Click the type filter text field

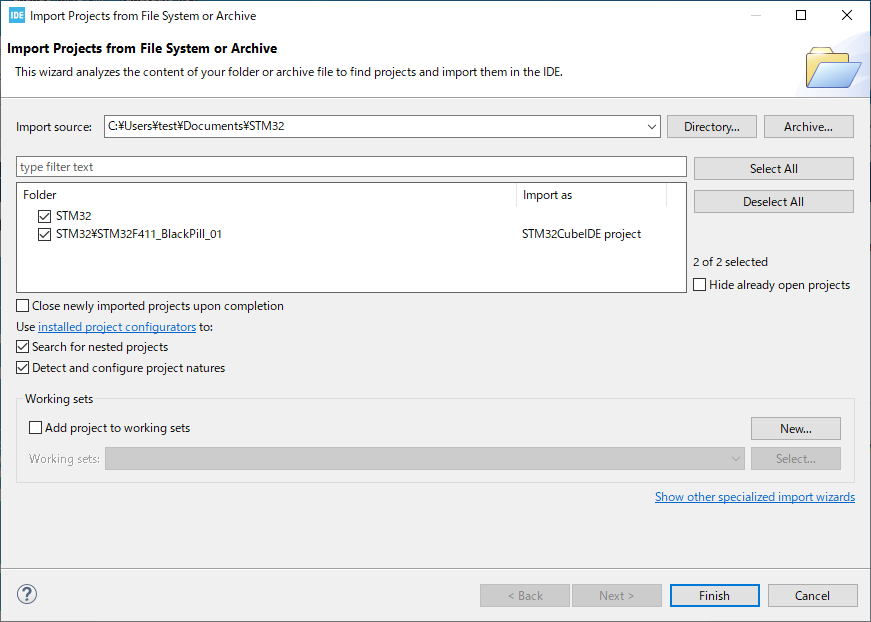(x=351, y=167)
